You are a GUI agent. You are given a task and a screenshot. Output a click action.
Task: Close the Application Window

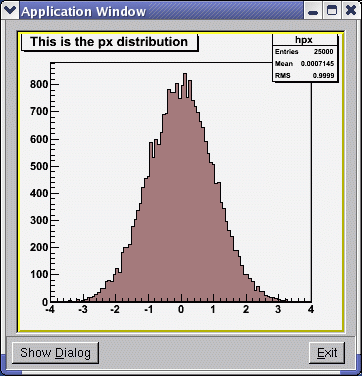pyautogui.click(x=350, y=11)
